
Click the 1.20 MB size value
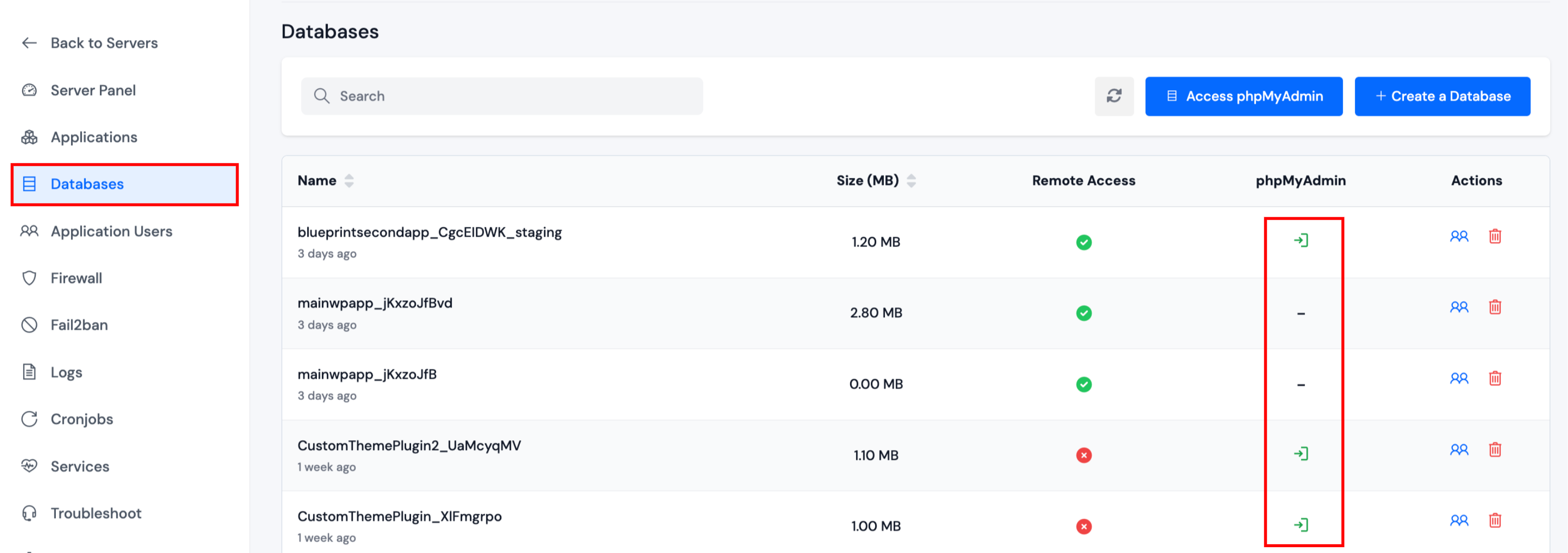tap(876, 242)
